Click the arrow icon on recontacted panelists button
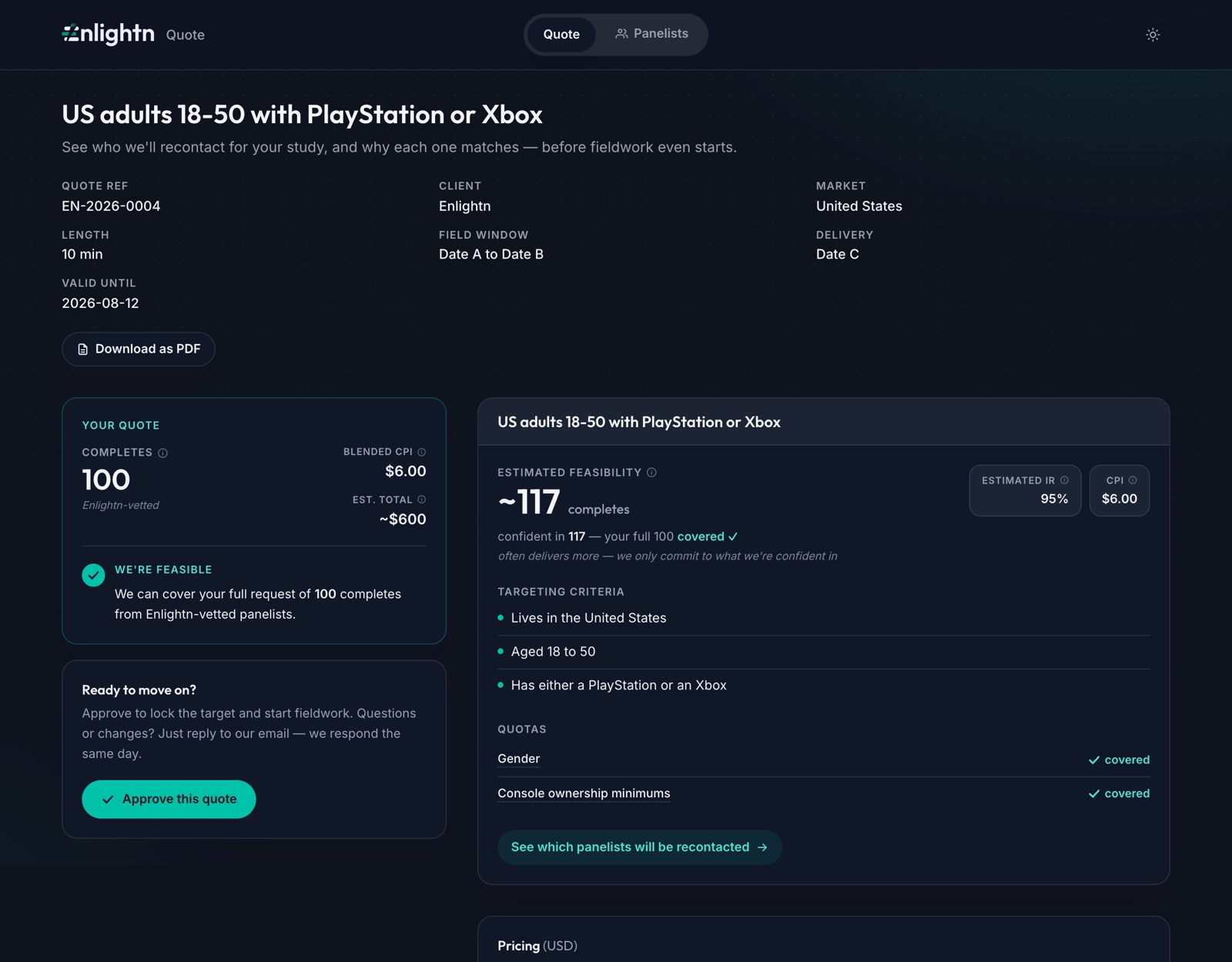This screenshot has height=962, width=1232. point(762,847)
